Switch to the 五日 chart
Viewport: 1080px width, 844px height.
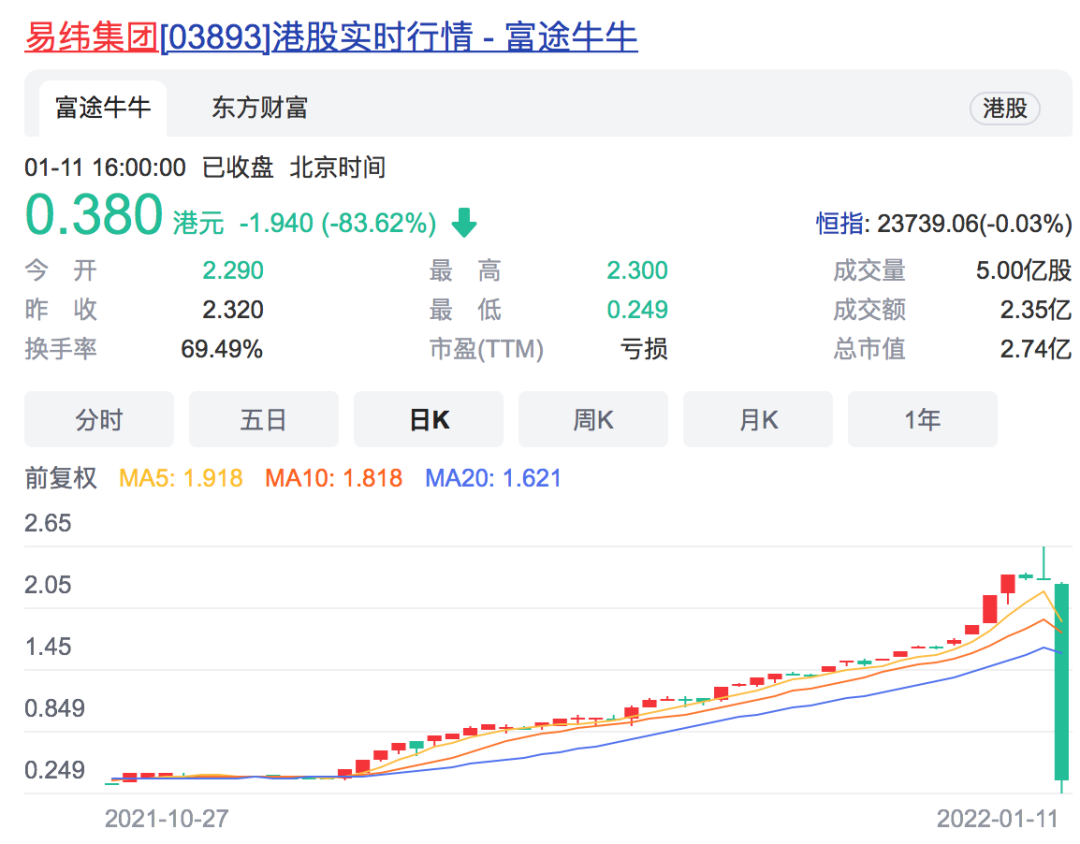263,419
